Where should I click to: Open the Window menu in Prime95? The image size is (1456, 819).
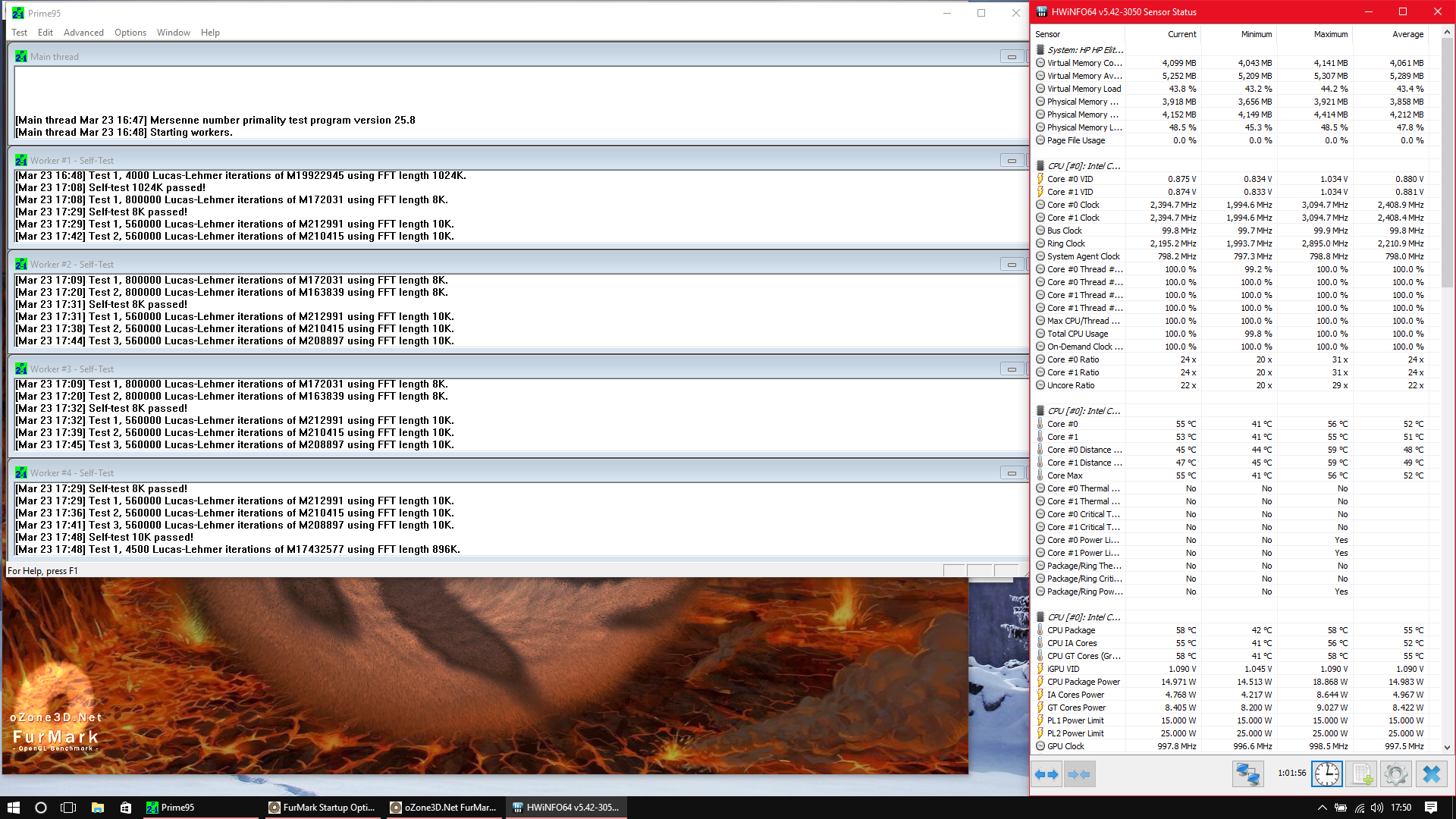[x=174, y=33]
